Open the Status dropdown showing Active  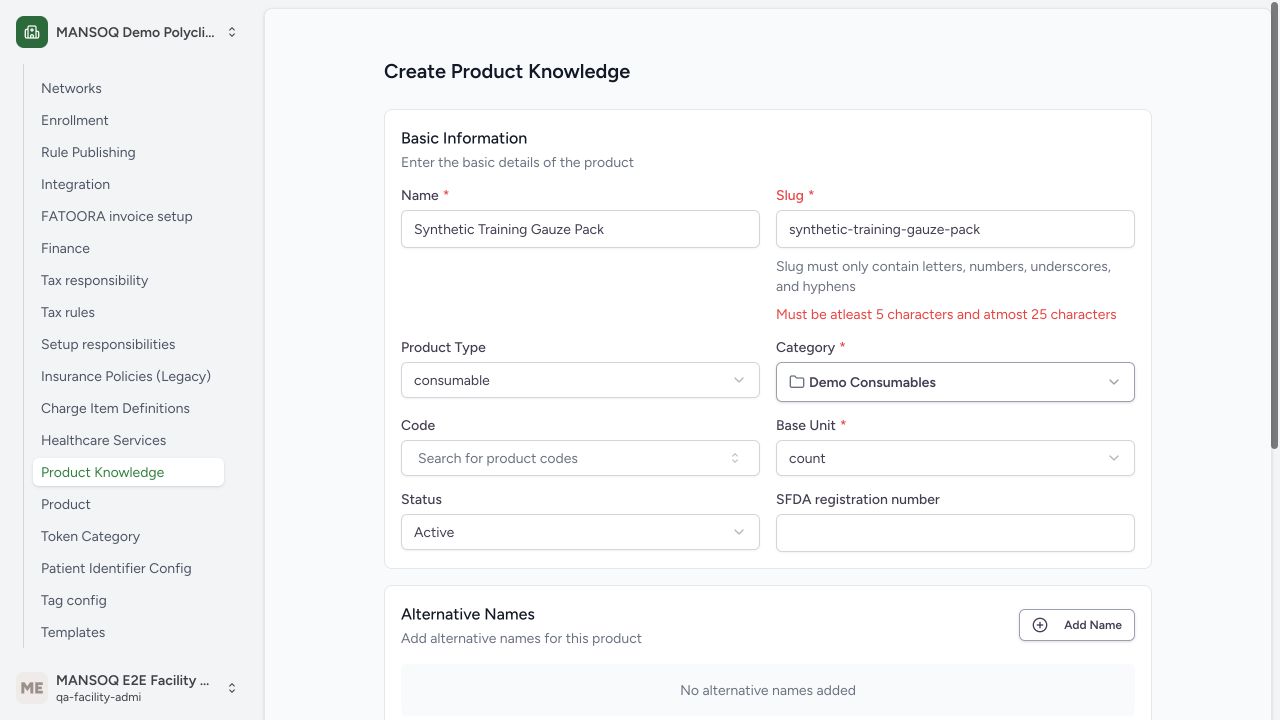tap(580, 532)
